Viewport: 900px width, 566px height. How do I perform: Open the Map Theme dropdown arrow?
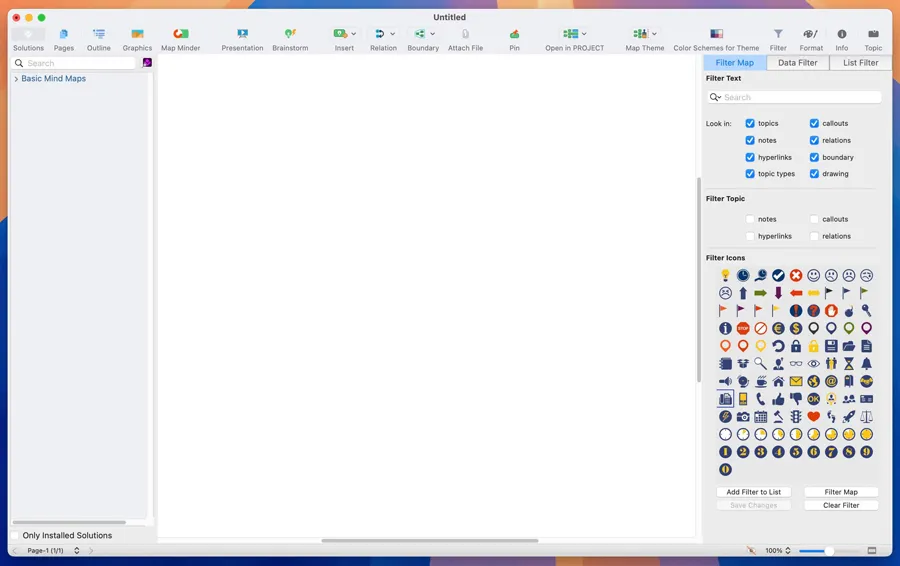tap(654, 34)
